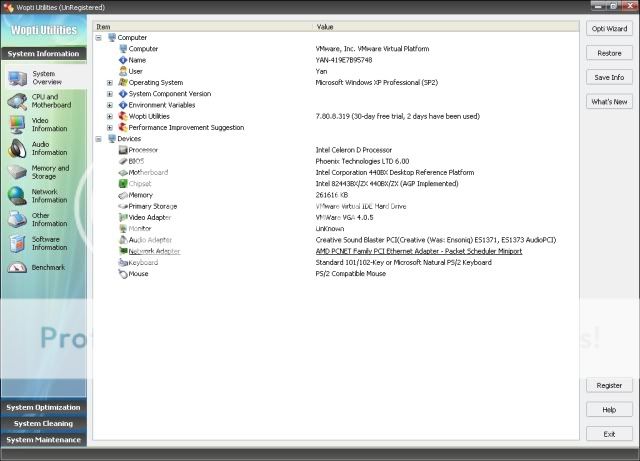Click the '261616 KB' memory value
This screenshot has width=640, height=461.
coord(332,195)
